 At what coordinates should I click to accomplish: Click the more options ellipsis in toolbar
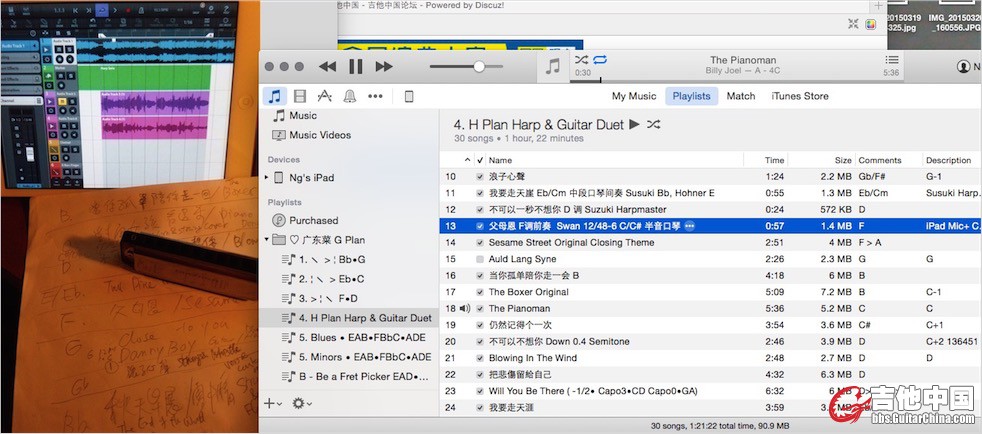click(x=375, y=96)
